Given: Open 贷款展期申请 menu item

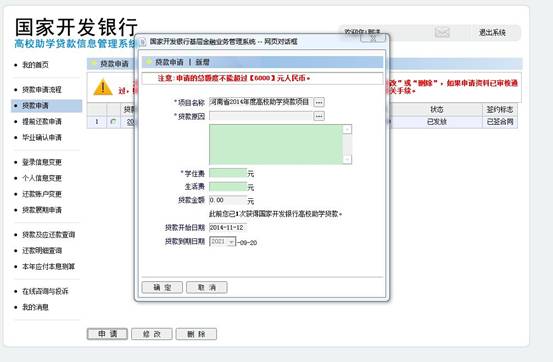Looking at the screenshot, I should pyautogui.click(x=42, y=210).
